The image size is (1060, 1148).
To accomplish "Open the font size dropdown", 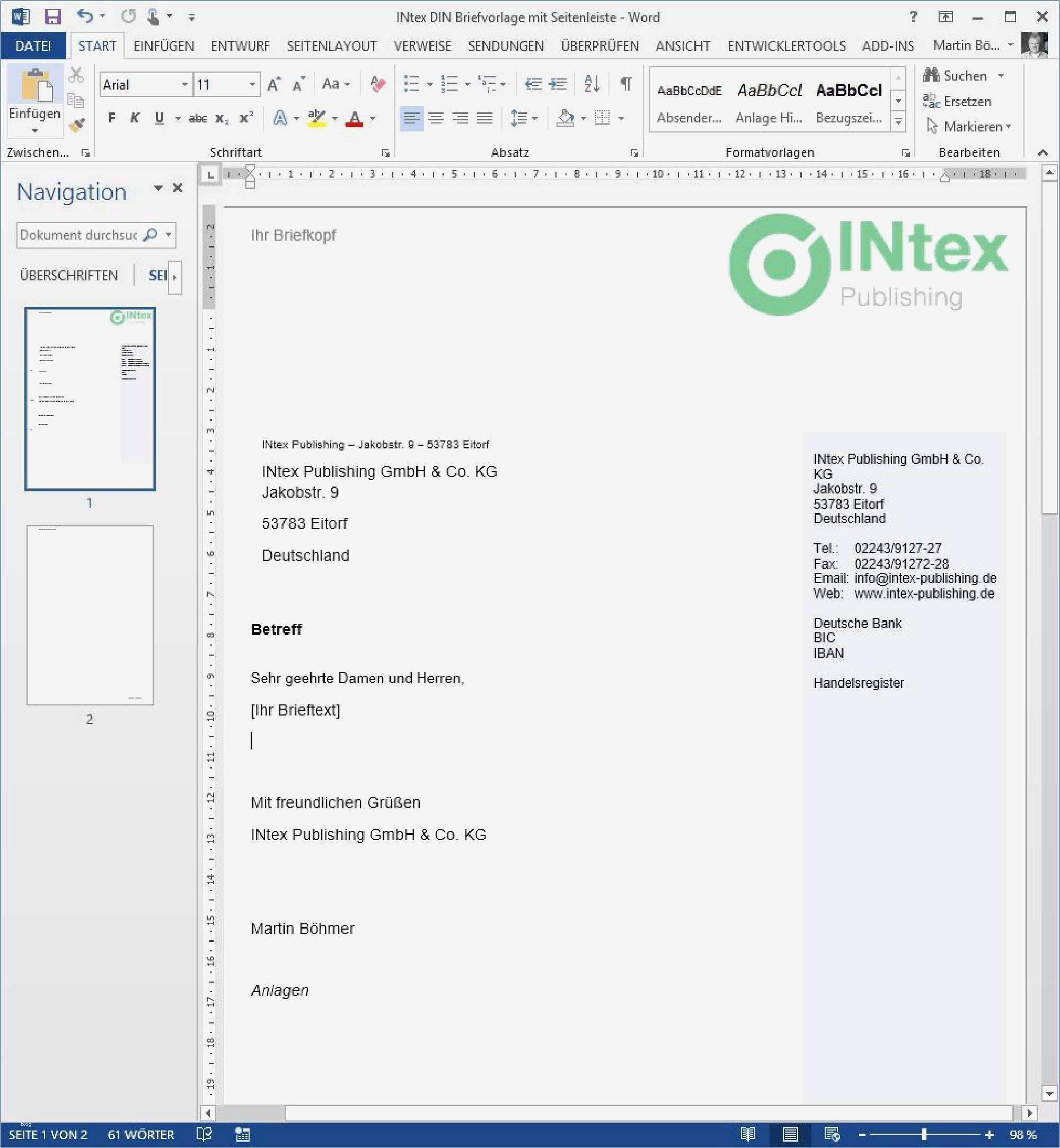I will (252, 85).
